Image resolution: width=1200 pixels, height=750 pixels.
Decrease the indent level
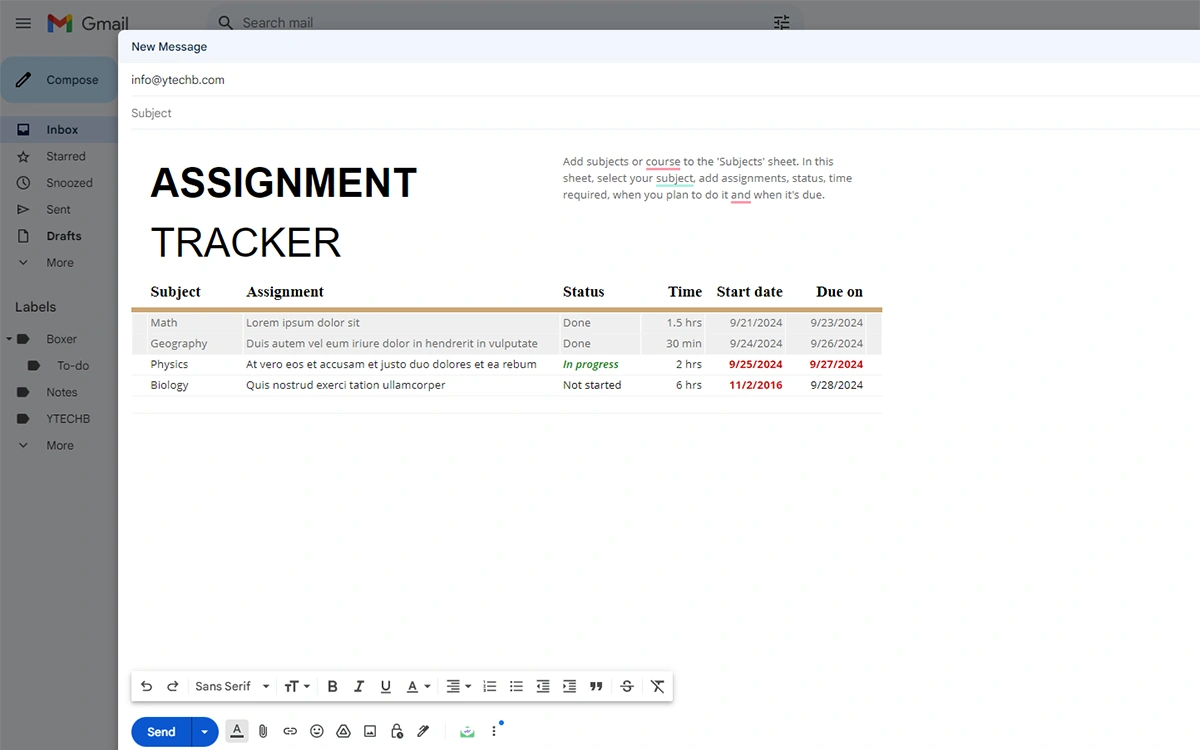[543, 686]
